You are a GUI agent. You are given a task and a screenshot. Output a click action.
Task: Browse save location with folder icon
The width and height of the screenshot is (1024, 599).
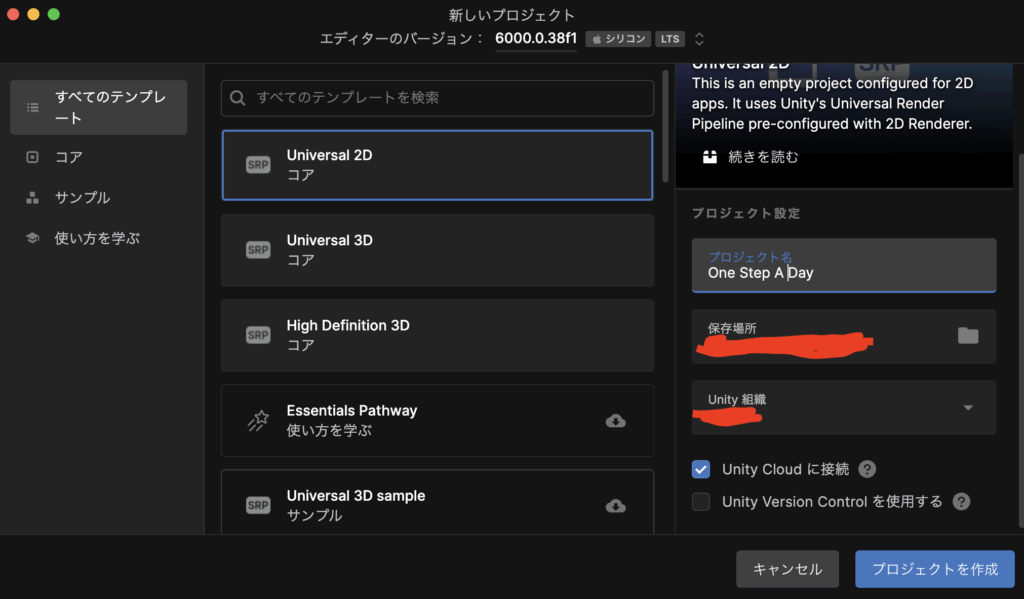tap(968, 336)
